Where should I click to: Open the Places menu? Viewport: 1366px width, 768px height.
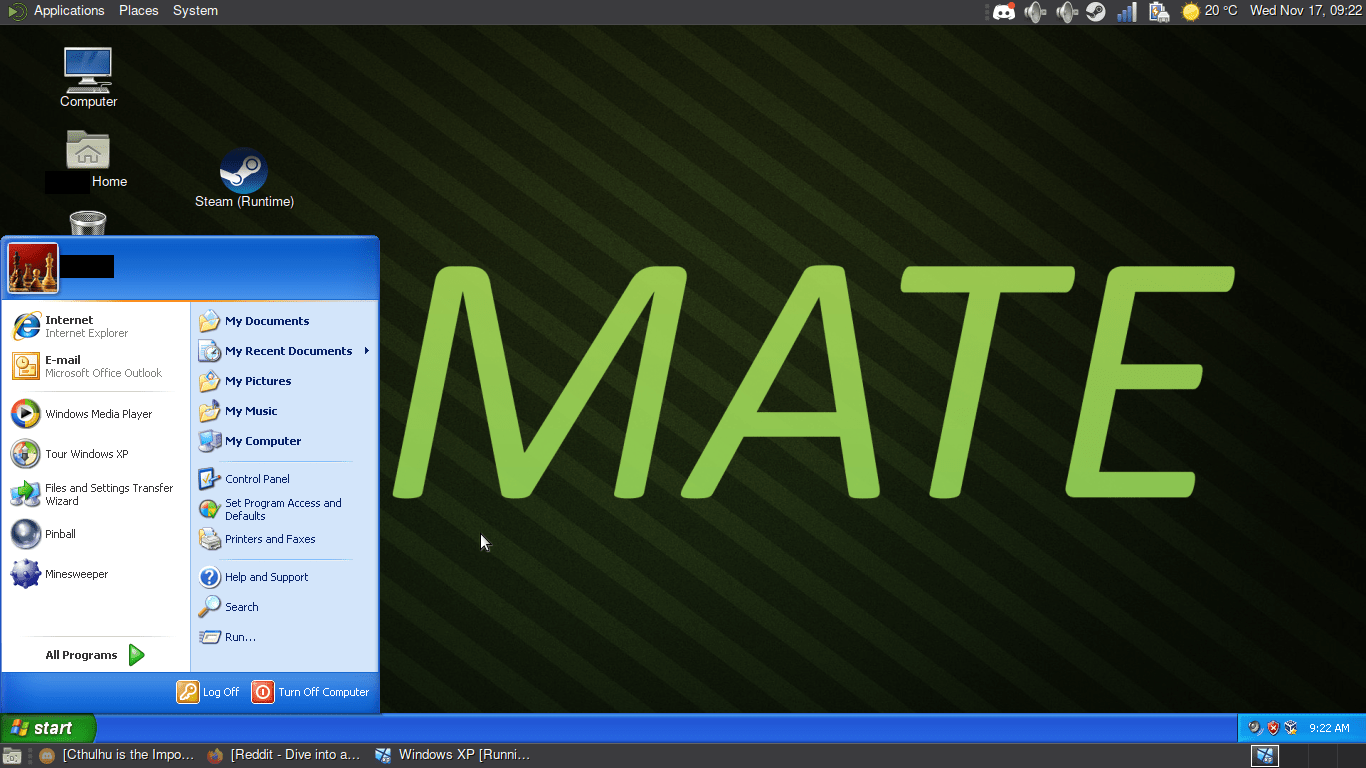(138, 11)
